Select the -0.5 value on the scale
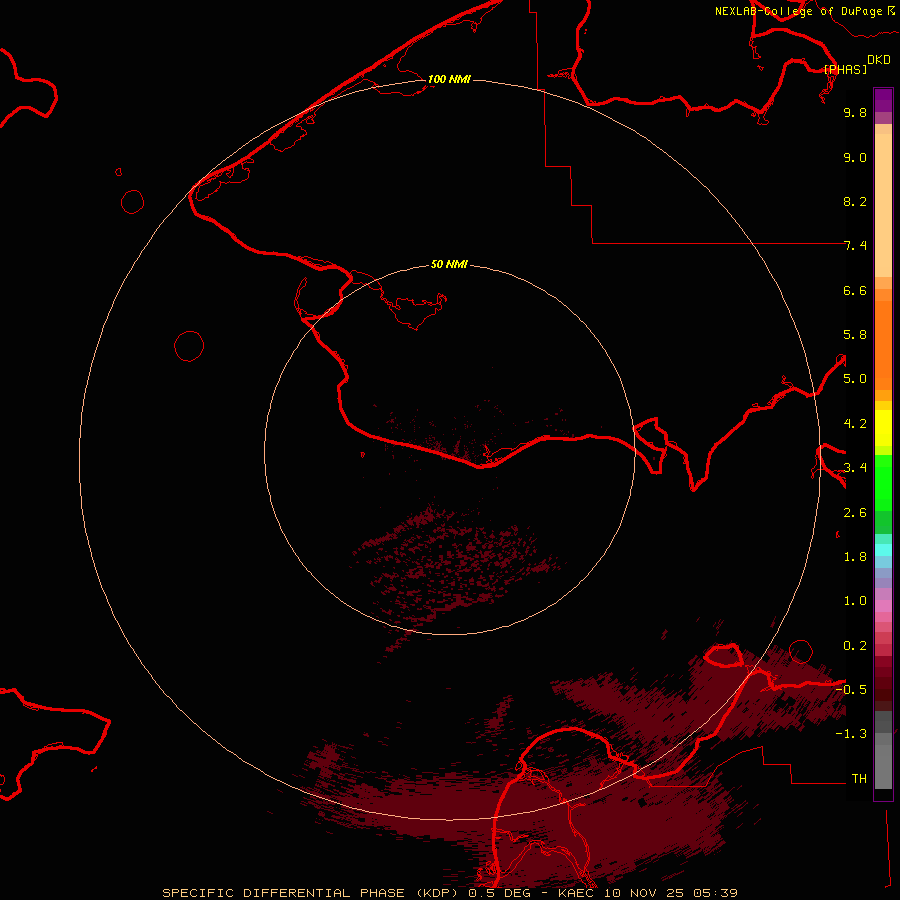 (851, 689)
